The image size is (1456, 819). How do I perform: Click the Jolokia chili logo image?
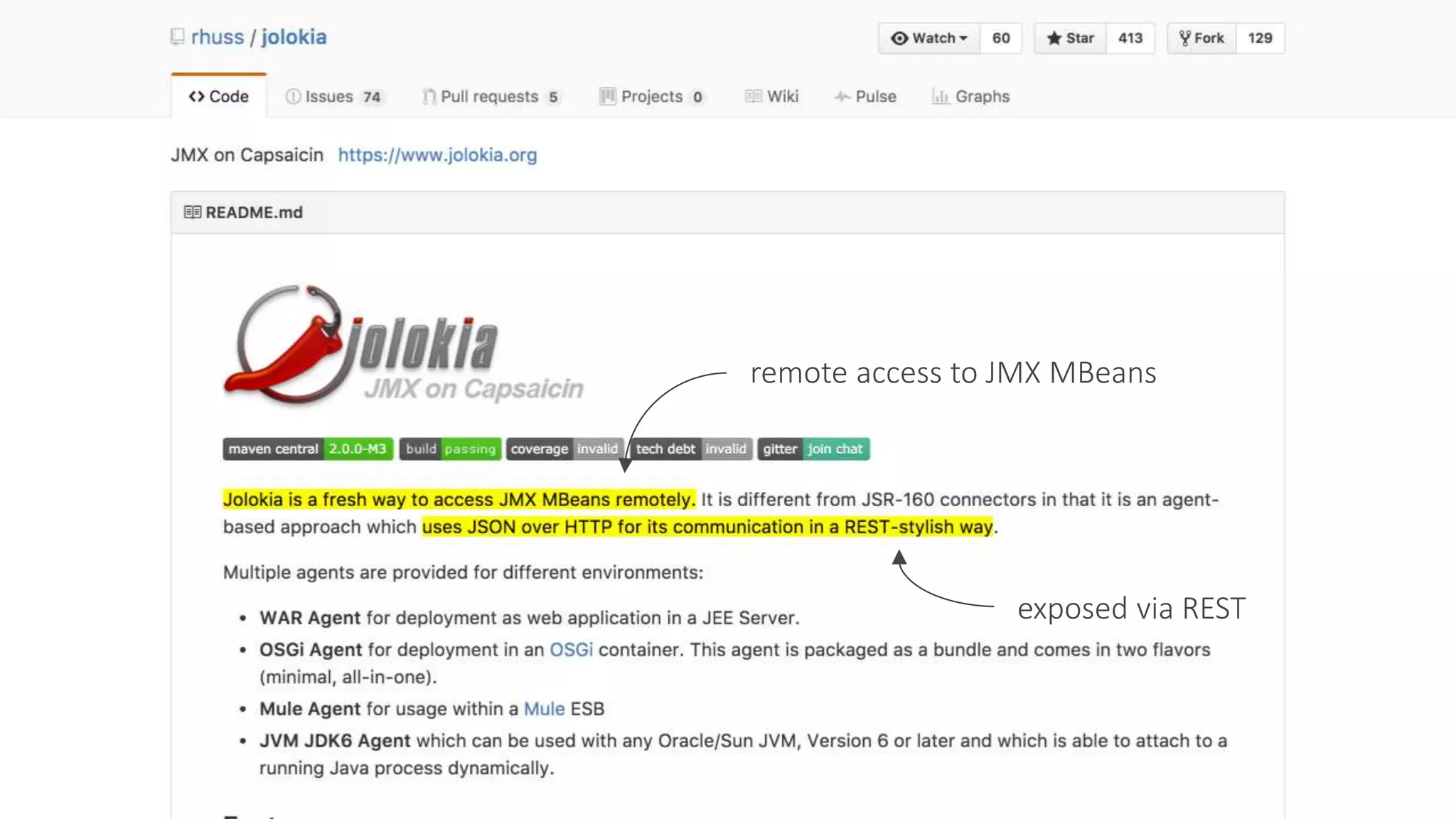tap(402, 346)
